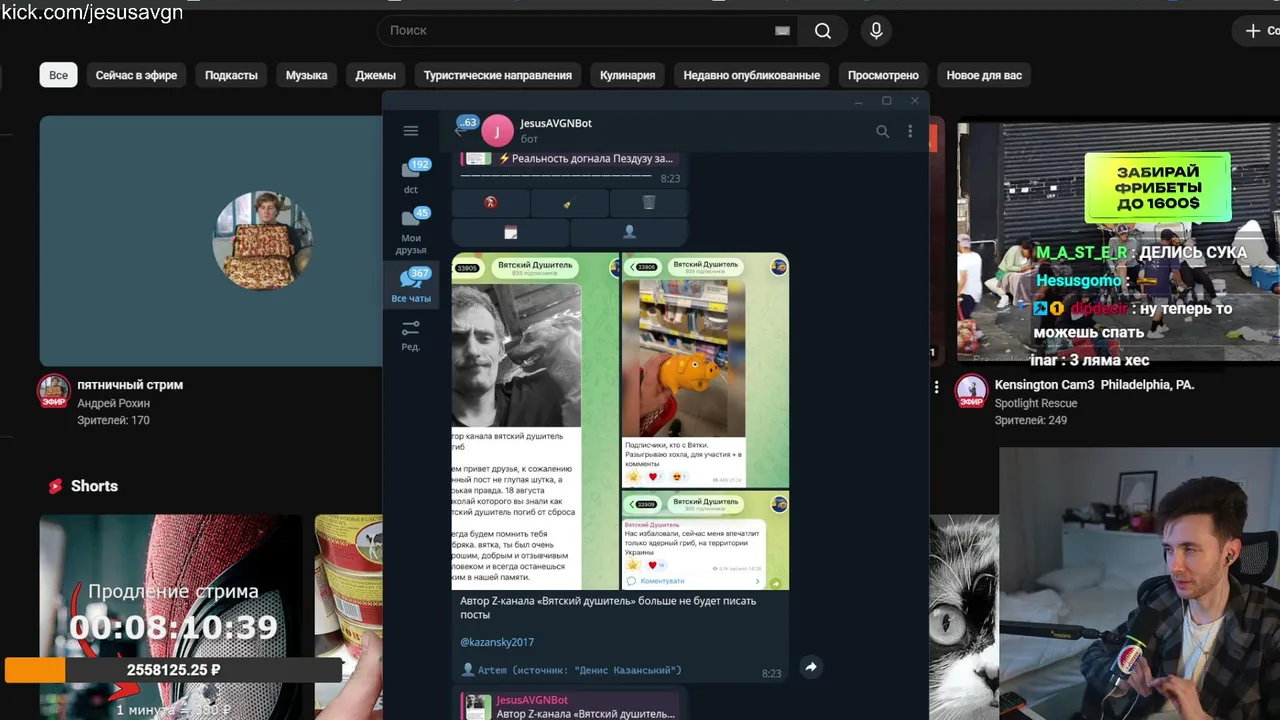1280x720 pixels.
Task: Select the Джемы filter chip
Action: 375,75
